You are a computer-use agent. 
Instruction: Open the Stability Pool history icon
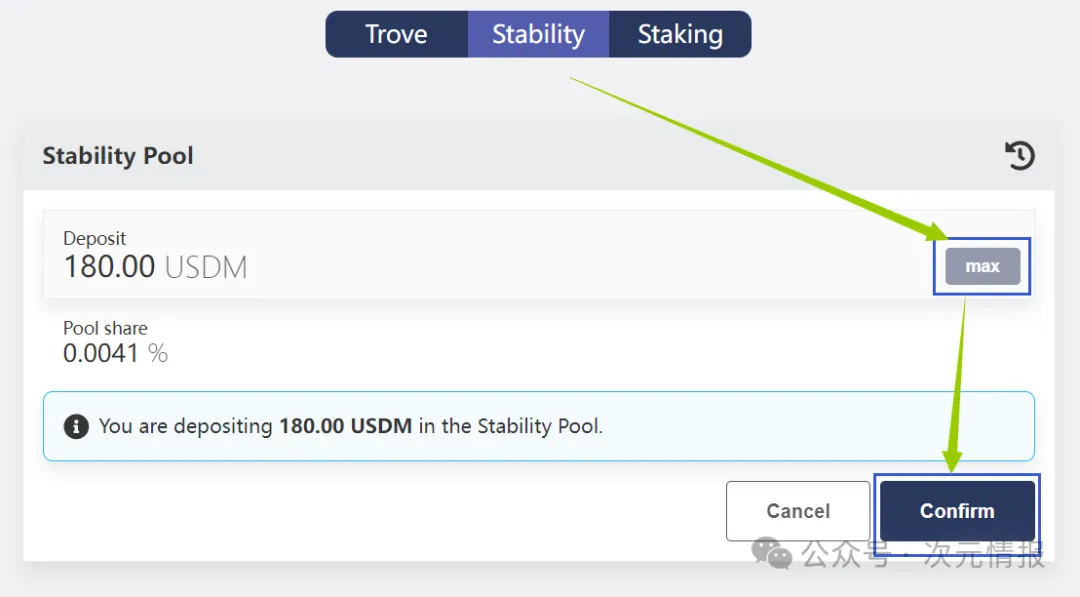[1019, 156]
